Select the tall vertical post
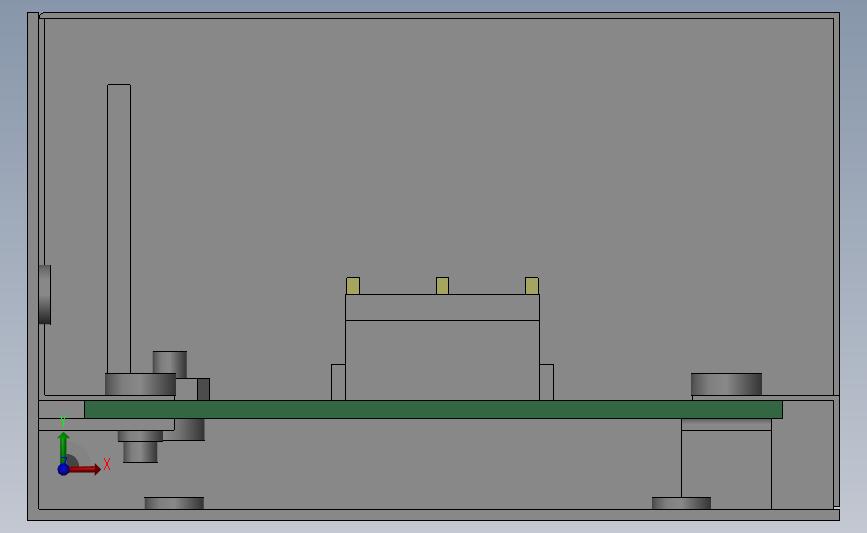This screenshot has height=533, width=867. (119, 229)
